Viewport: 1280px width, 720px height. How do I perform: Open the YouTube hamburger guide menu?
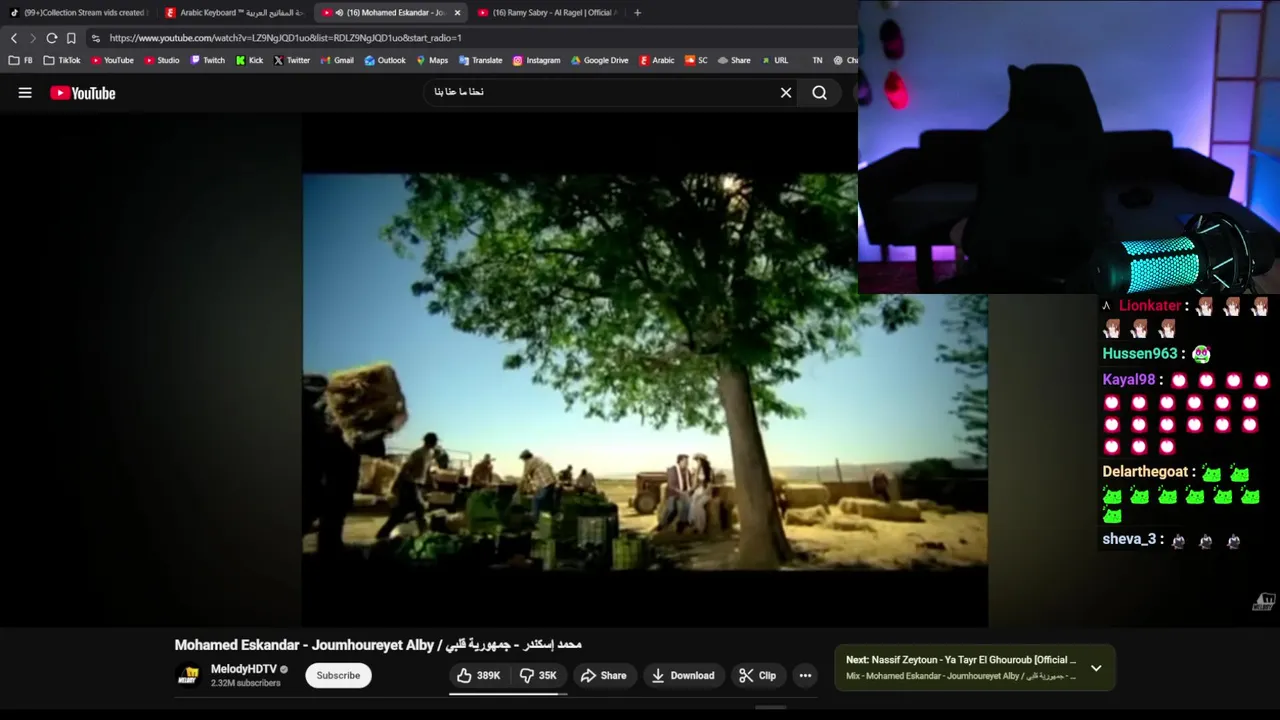point(25,93)
